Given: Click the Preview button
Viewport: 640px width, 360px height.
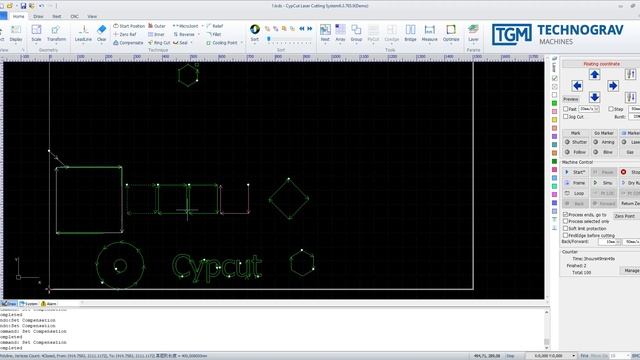Looking at the screenshot, I should coord(571,99).
